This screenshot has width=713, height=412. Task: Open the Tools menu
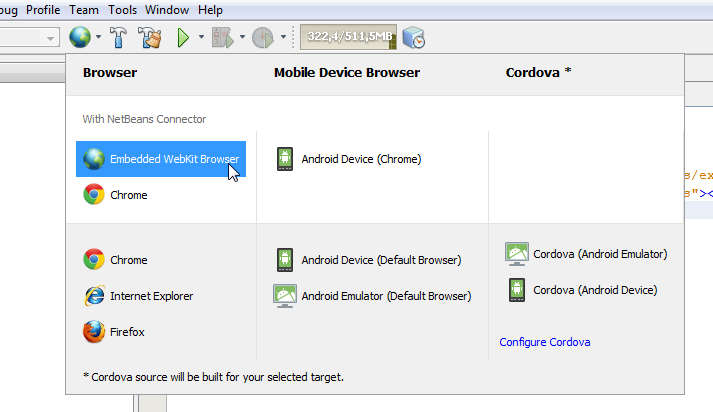click(122, 10)
